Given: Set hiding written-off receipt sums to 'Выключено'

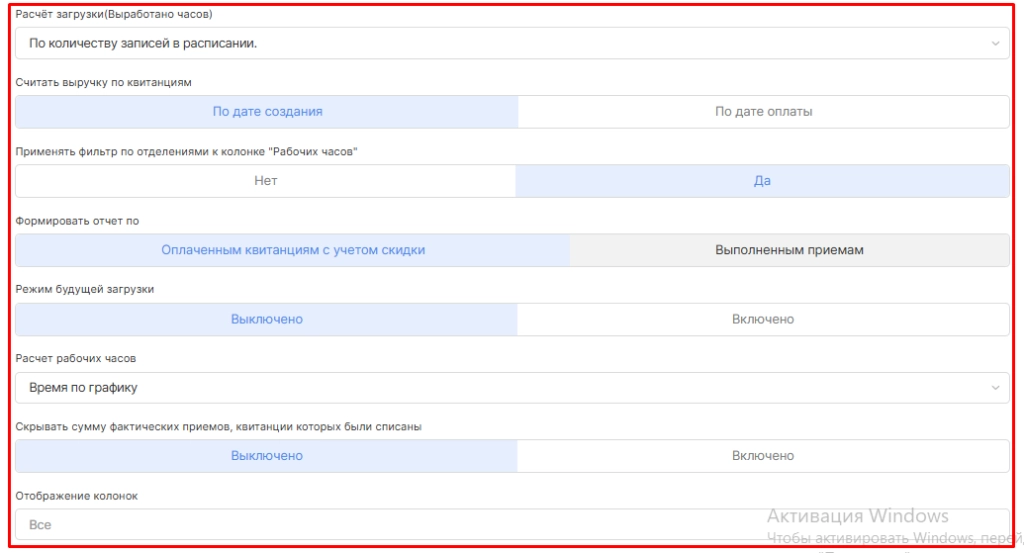Looking at the screenshot, I should pos(266,456).
